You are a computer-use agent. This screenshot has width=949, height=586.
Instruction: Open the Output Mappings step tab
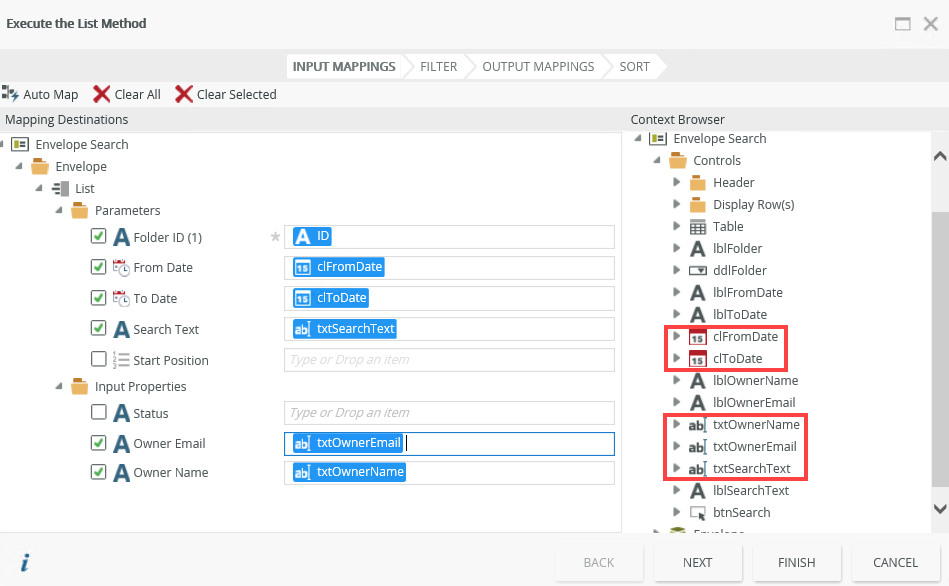pos(538,67)
